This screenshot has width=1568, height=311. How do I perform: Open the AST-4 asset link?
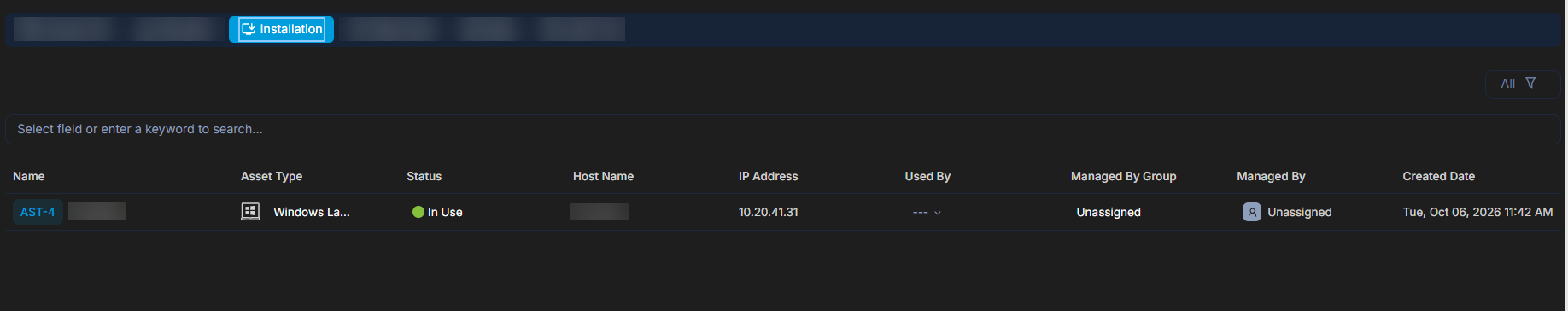coord(38,212)
